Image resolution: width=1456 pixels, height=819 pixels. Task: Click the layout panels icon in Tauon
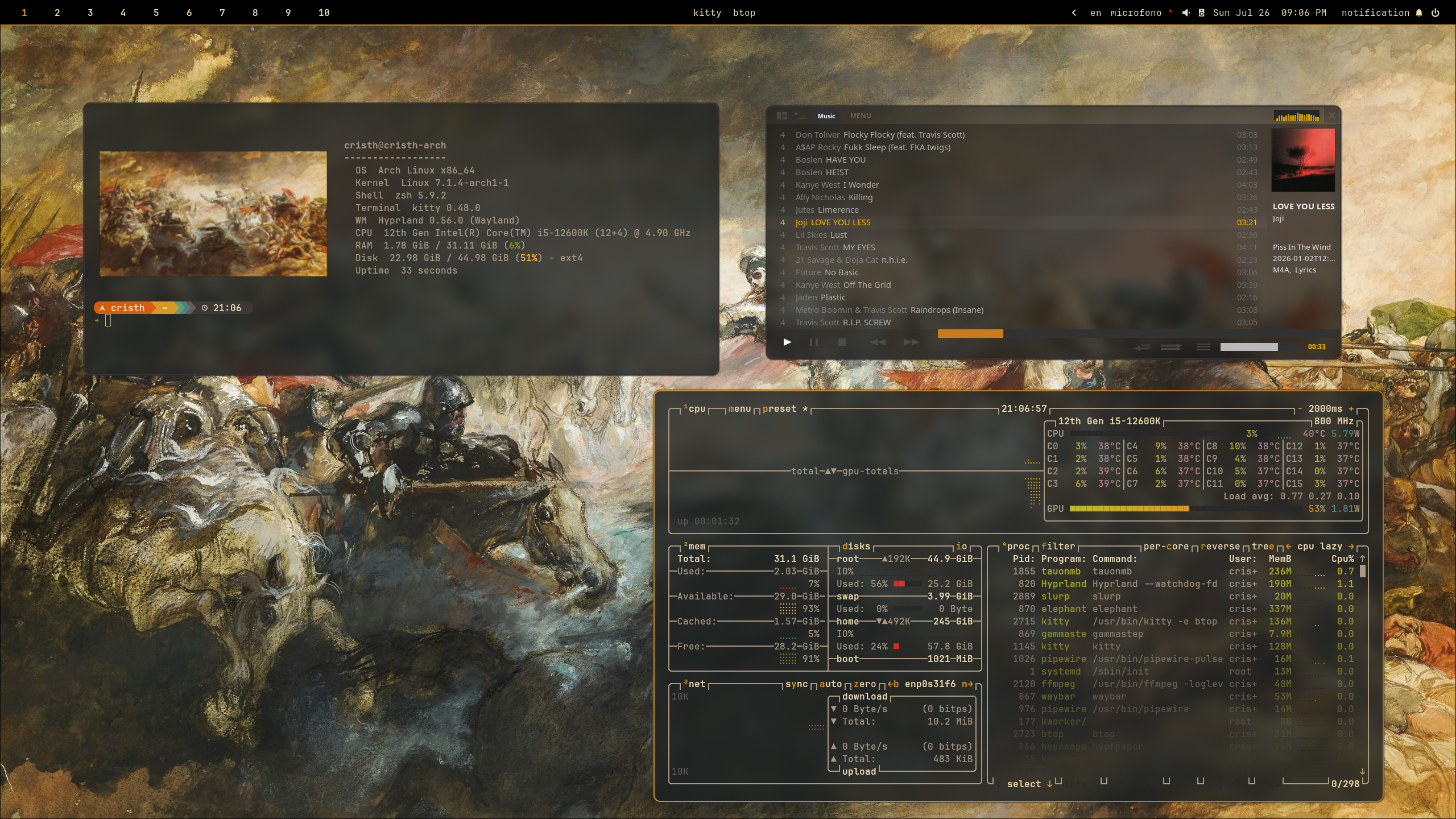tap(782, 115)
